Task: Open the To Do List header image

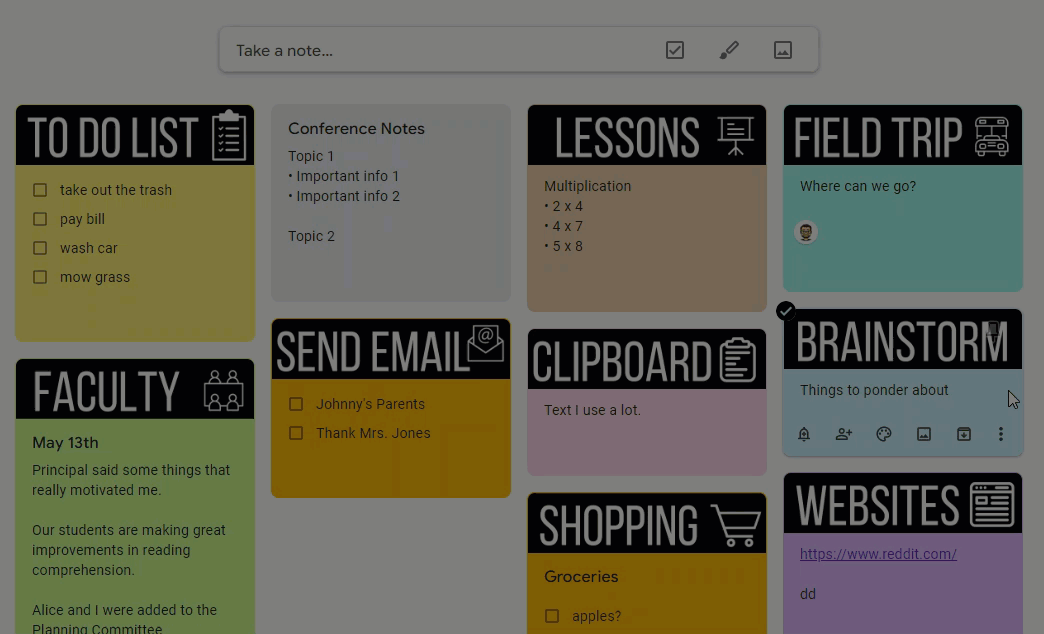Action: pyautogui.click(x=135, y=135)
